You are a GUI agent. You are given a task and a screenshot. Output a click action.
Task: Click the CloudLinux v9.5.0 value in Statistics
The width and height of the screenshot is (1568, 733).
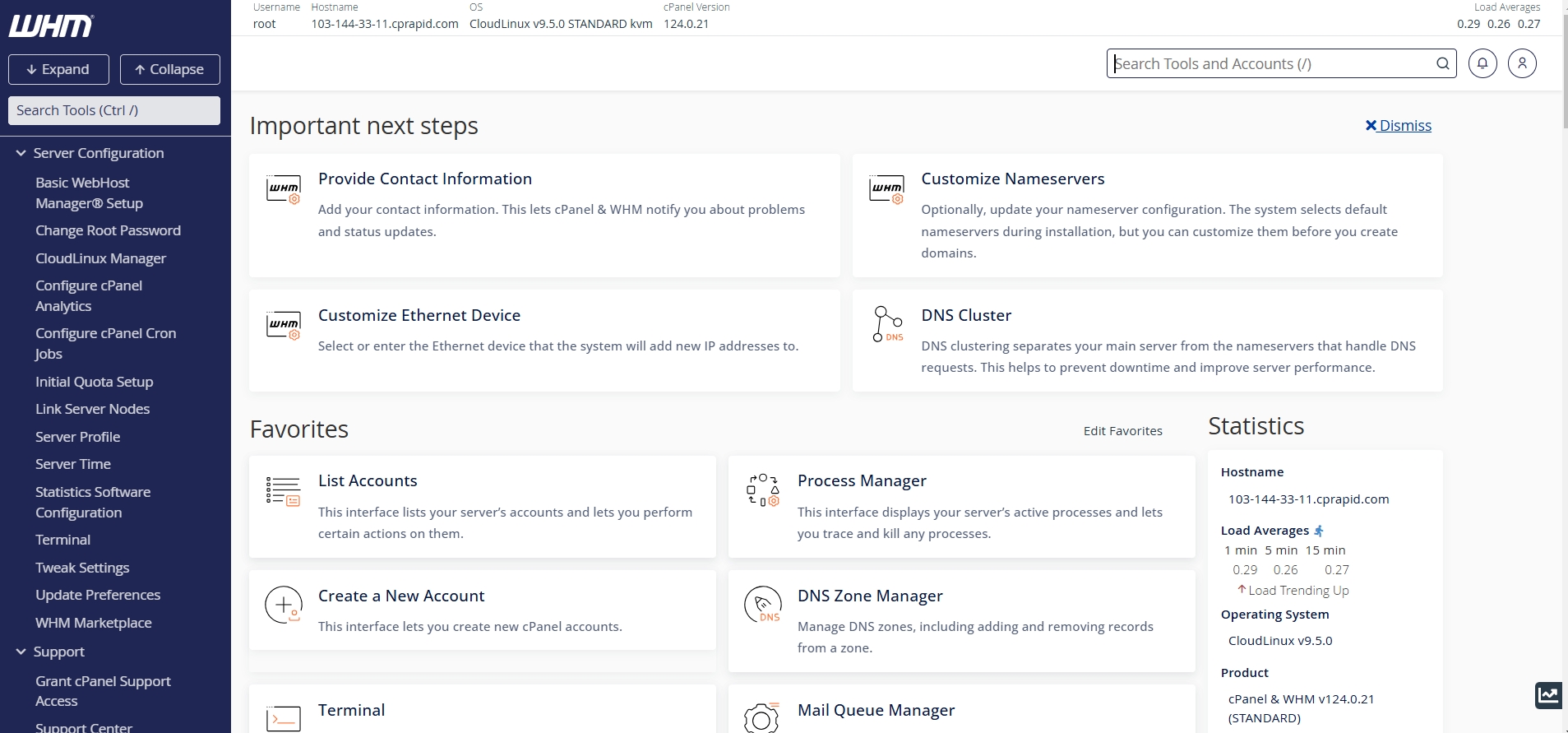[1280, 641]
